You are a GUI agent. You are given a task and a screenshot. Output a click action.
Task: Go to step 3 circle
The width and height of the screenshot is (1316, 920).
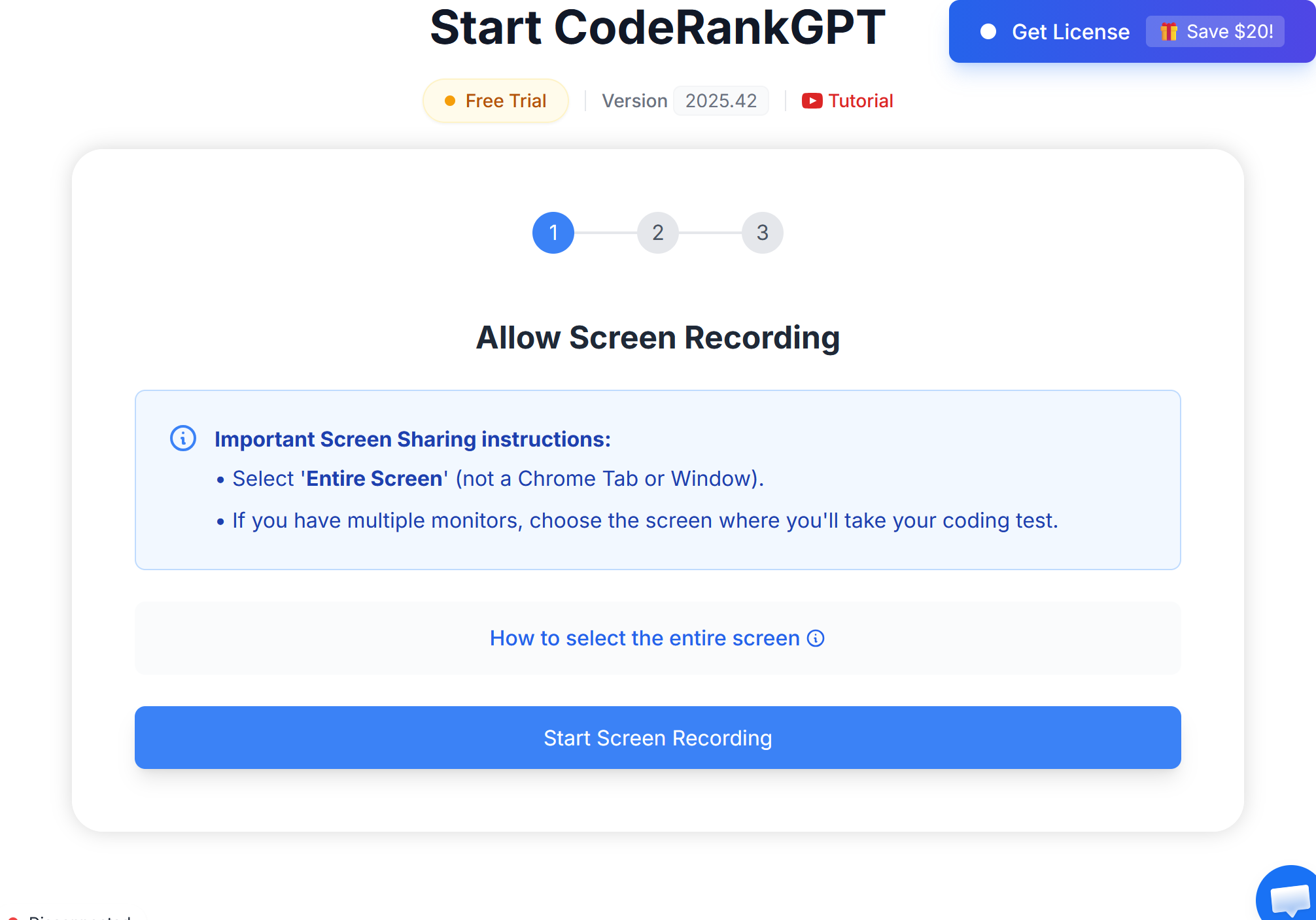pyautogui.click(x=763, y=233)
